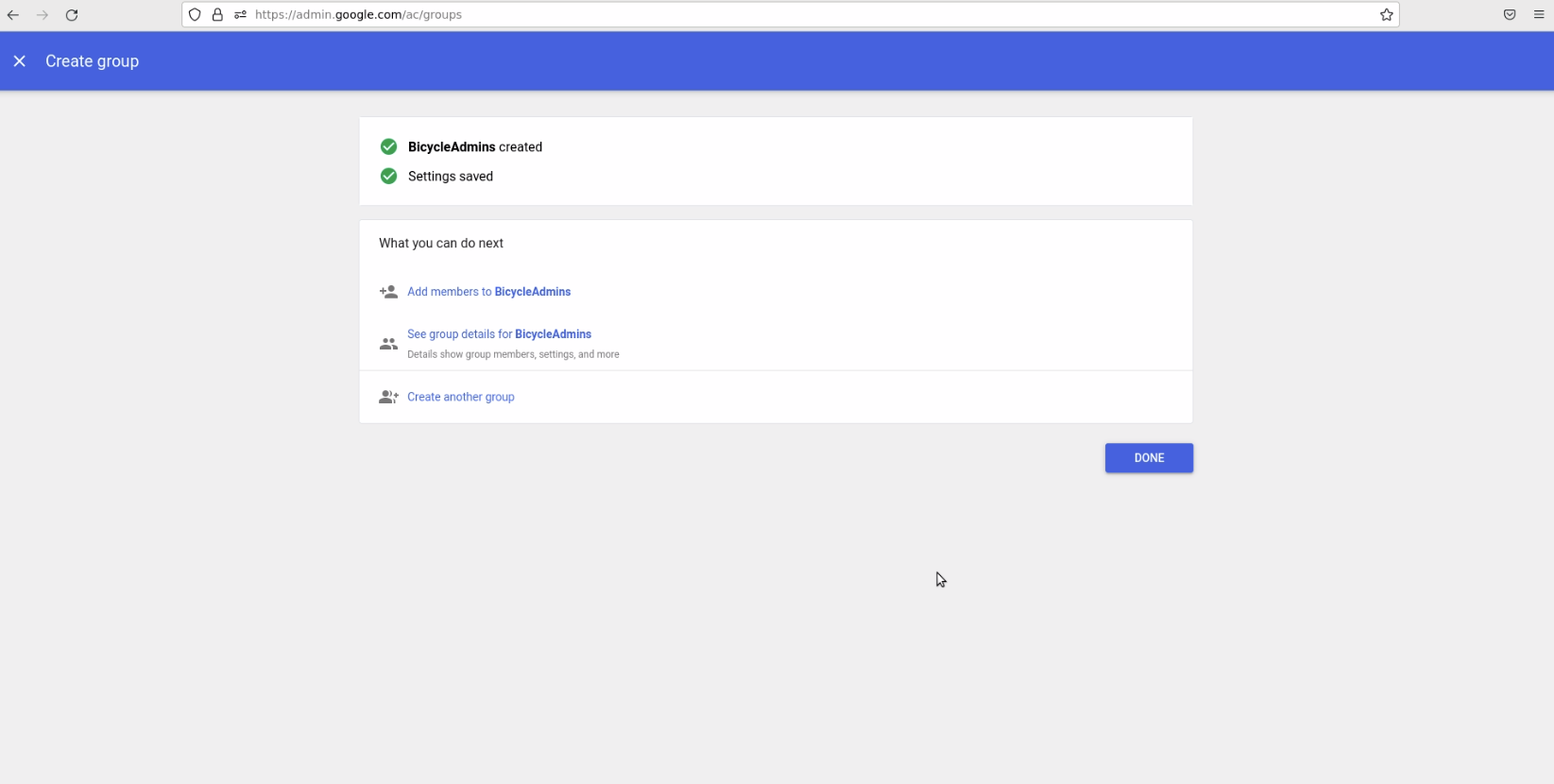The height and width of the screenshot is (784, 1554).
Task: Reload the page with refresh icon
Action: [x=72, y=15]
